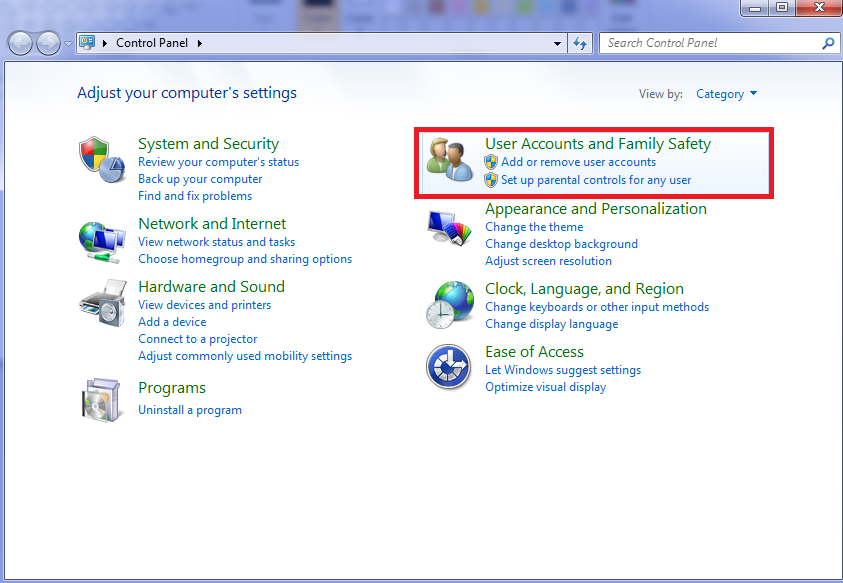Open the Network and Internet globe icon
Image resolution: width=843 pixels, height=583 pixels.
coord(101,242)
